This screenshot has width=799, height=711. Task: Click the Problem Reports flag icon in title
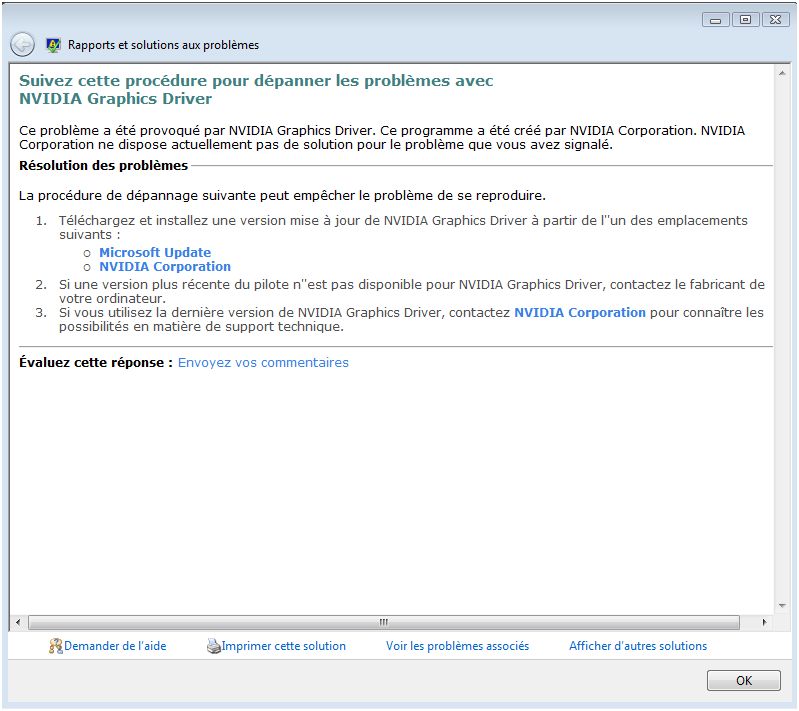click(53, 45)
